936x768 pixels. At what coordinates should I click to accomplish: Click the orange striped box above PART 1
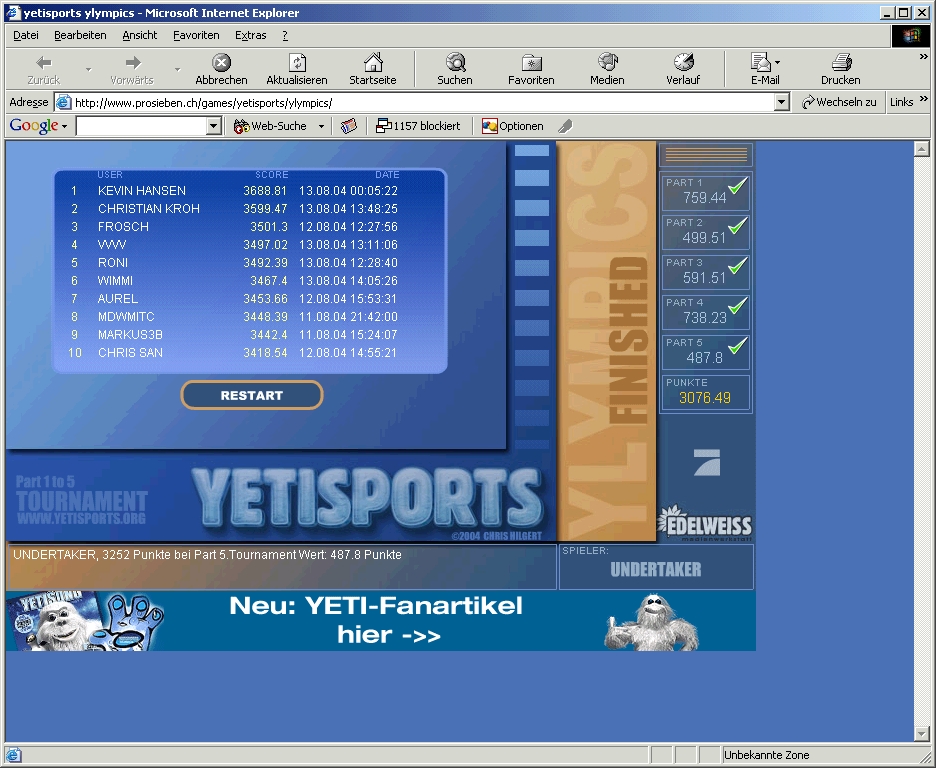[x=706, y=155]
